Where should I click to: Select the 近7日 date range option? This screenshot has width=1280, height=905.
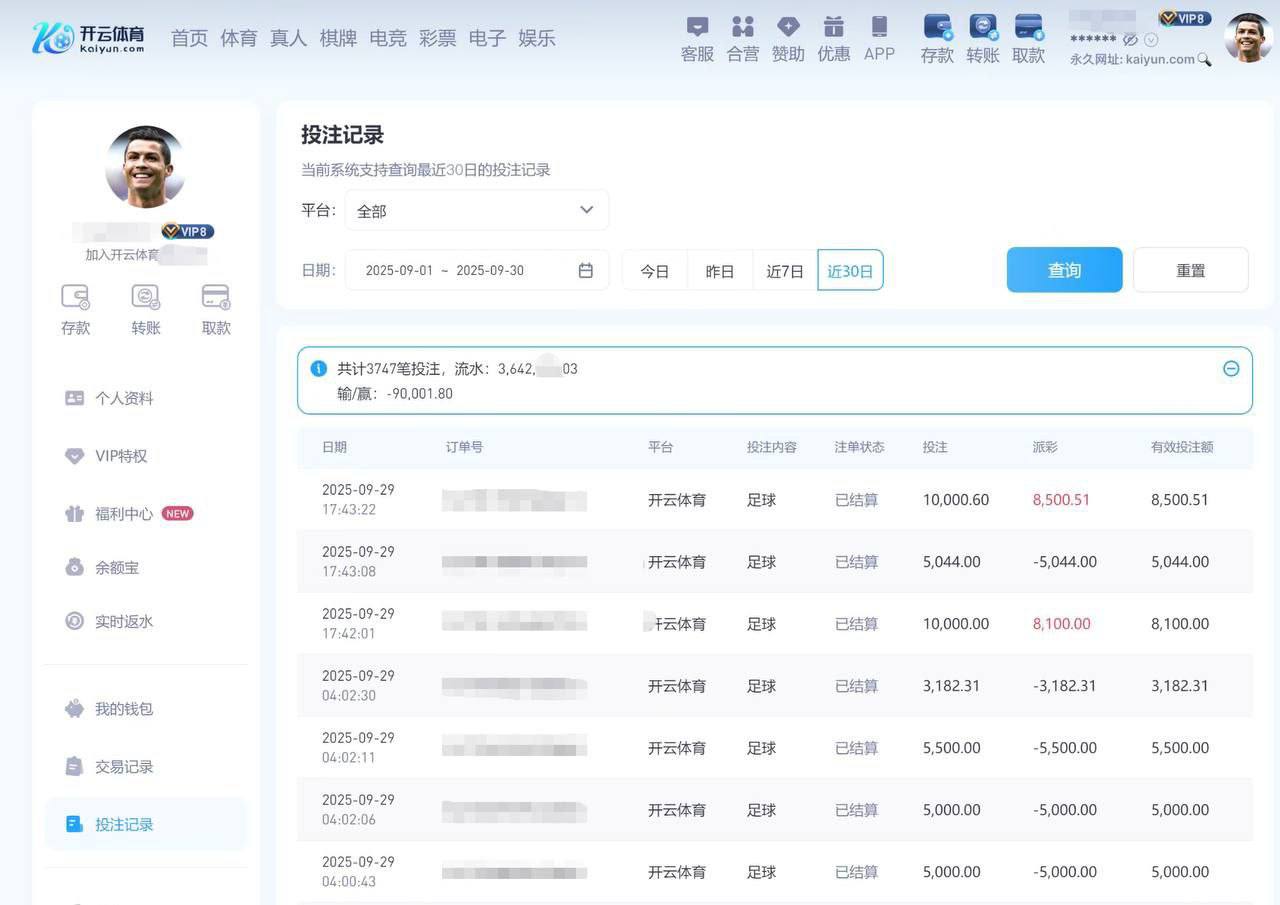click(785, 271)
